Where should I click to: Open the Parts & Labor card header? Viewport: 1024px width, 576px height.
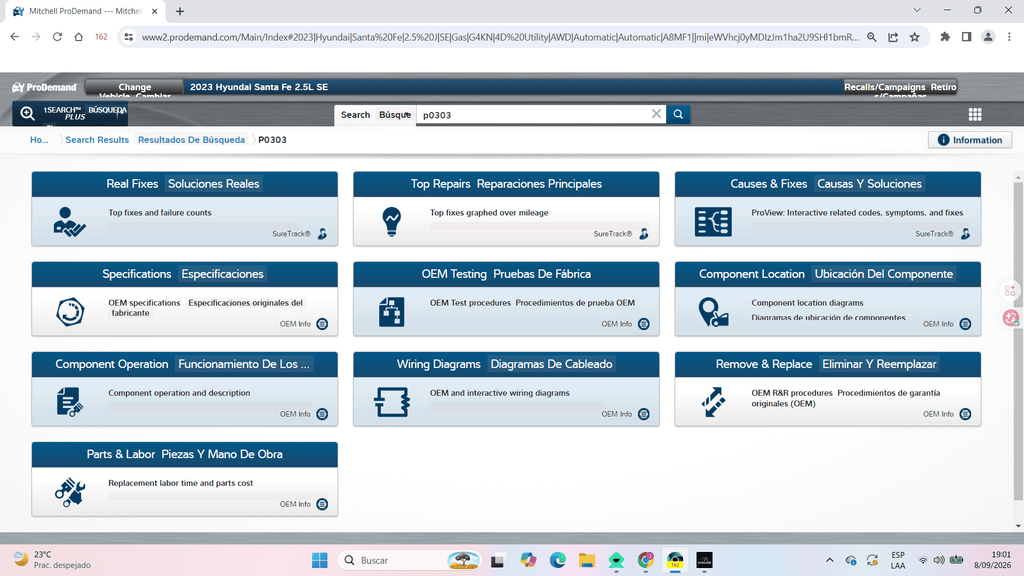tap(185, 455)
